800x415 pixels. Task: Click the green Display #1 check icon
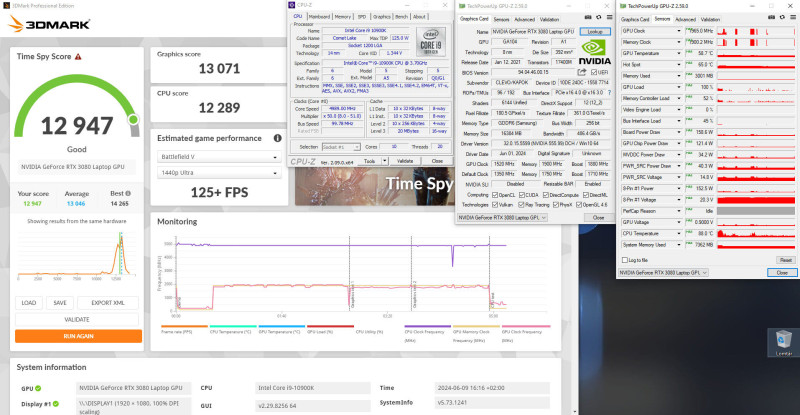[56, 404]
